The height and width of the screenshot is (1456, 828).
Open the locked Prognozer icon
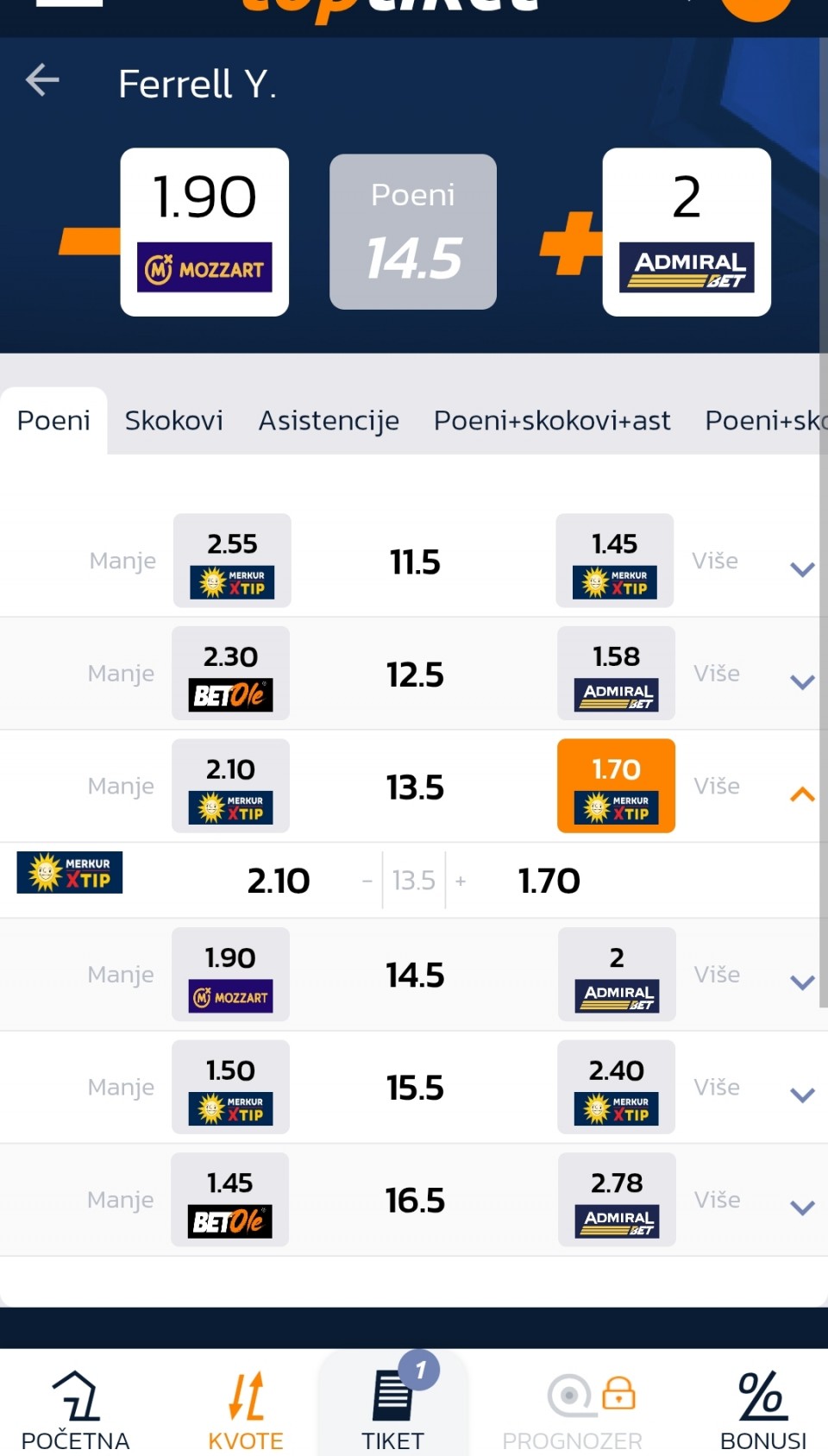592,1395
